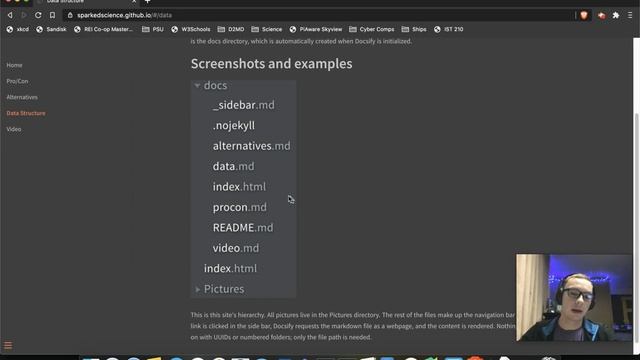Click the lock icon in the address bar
This screenshot has width=640, height=360.
(70, 15)
